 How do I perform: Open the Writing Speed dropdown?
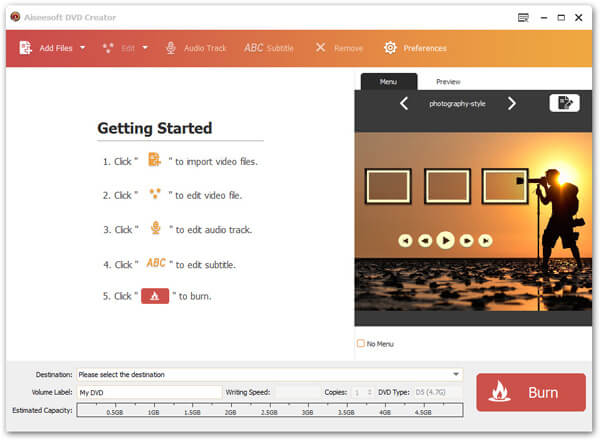[298, 392]
